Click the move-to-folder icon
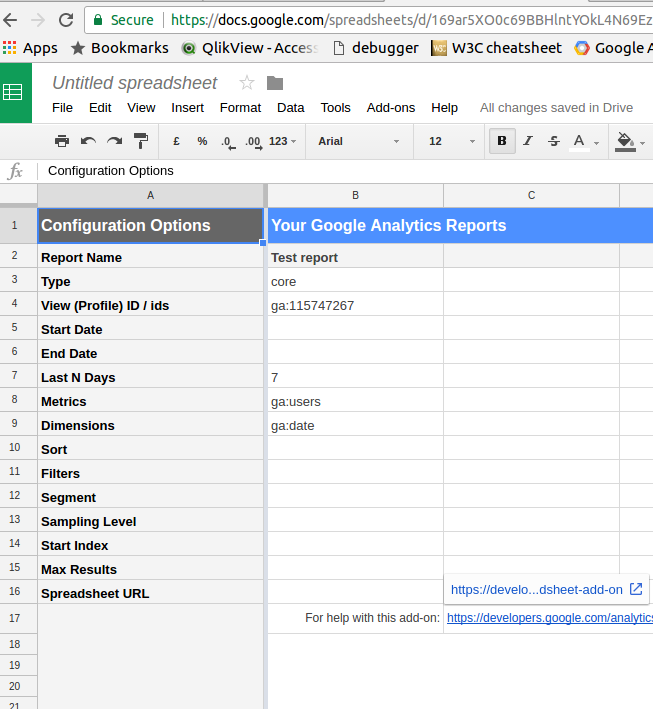653x709 pixels. click(275, 83)
